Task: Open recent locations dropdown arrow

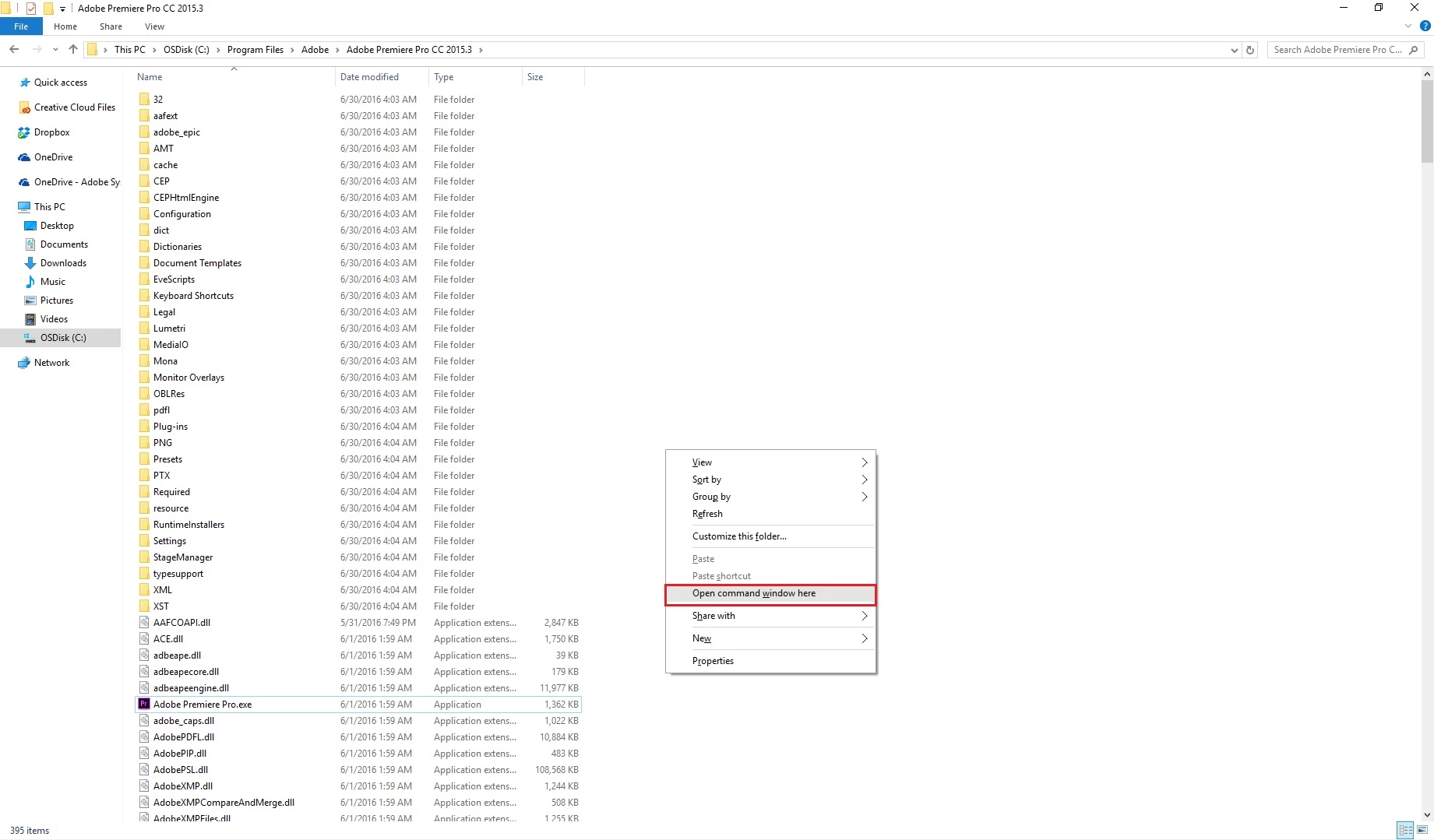Action: (55, 50)
